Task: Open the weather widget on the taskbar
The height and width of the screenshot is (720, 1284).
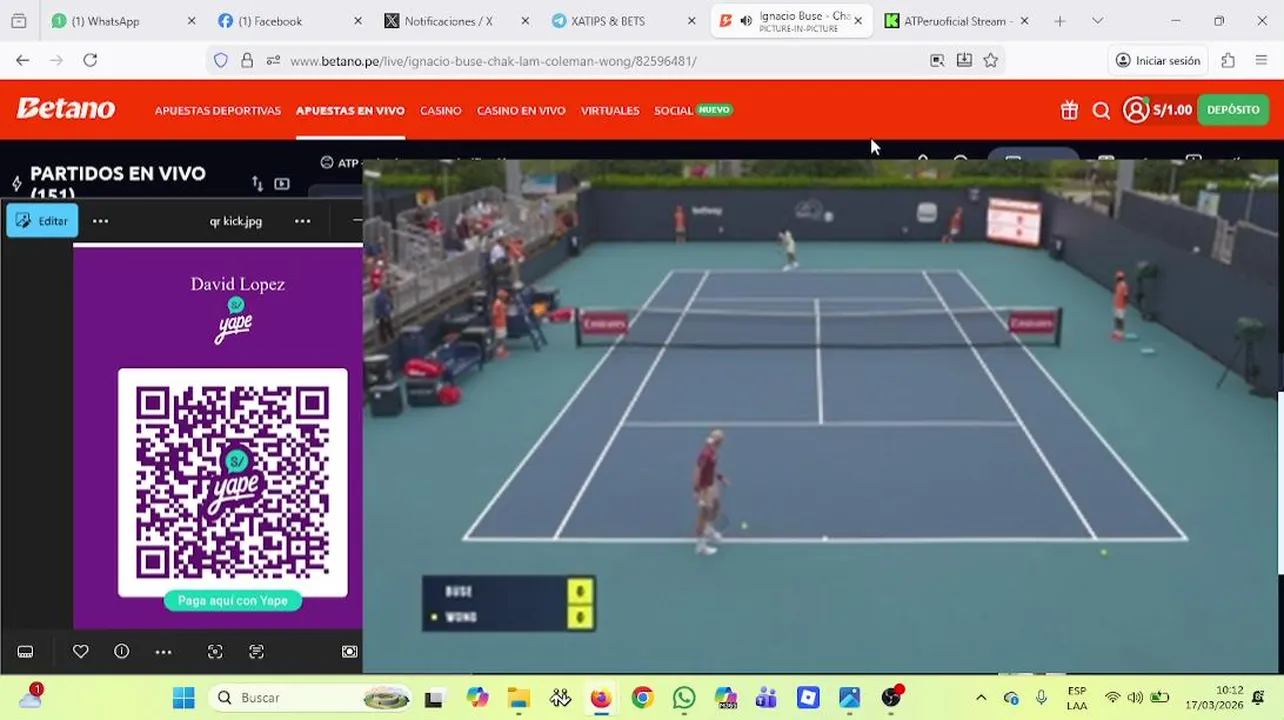Action: (30, 696)
